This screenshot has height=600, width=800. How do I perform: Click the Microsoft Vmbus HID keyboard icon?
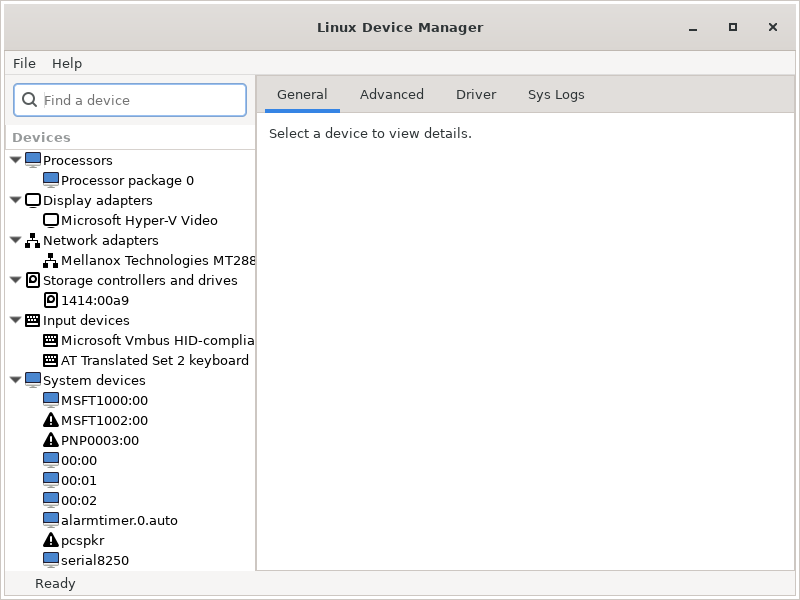coord(51,340)
